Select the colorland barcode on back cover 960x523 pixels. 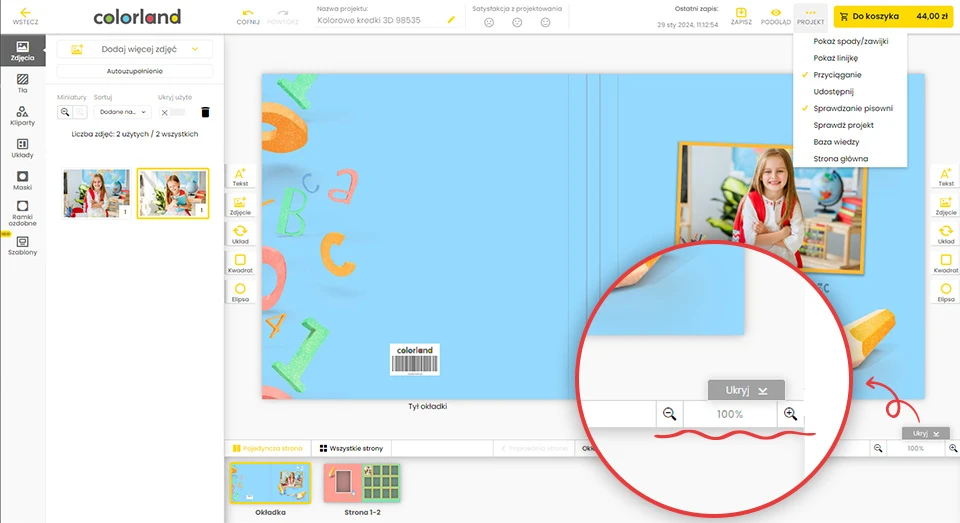coord(414,359)
